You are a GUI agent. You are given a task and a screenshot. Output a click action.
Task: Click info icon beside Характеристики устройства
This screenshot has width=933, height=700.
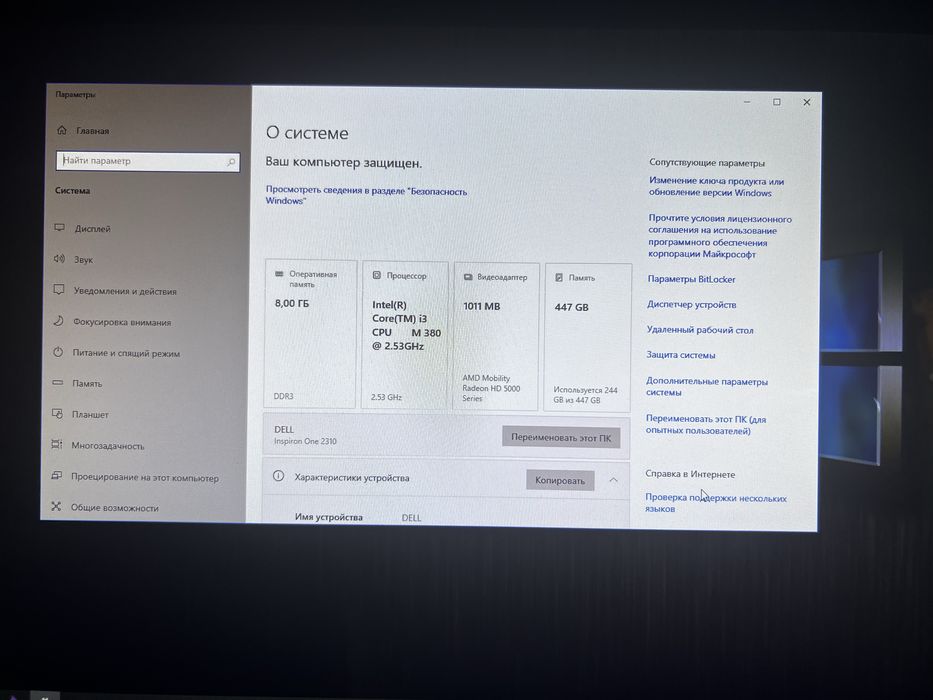click(x=278, y=476)
